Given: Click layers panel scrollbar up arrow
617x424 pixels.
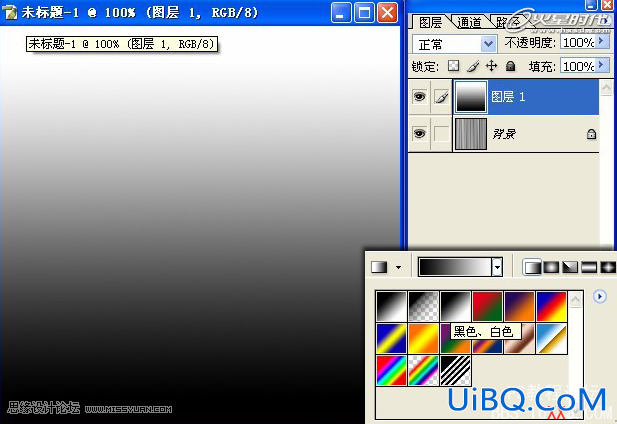Looking at the screenshot, I should pyautogui.click(x=606, y=88).
